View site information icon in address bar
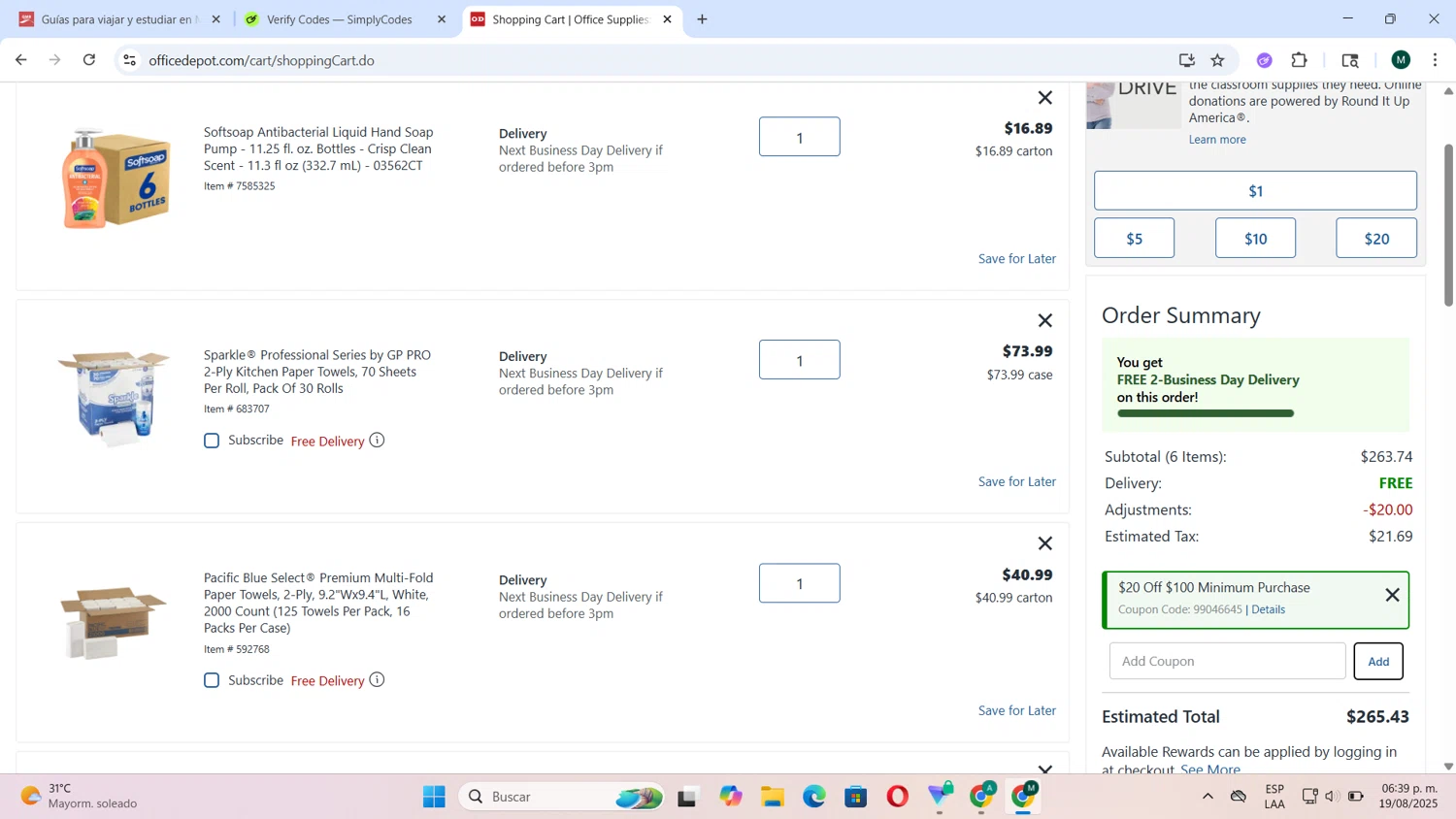1456x819 pixels. coord(129,60)
